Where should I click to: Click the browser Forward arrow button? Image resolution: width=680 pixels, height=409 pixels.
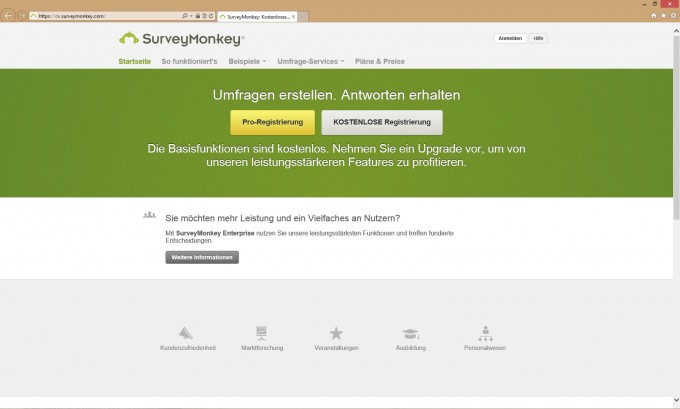(x=22, y=16)
